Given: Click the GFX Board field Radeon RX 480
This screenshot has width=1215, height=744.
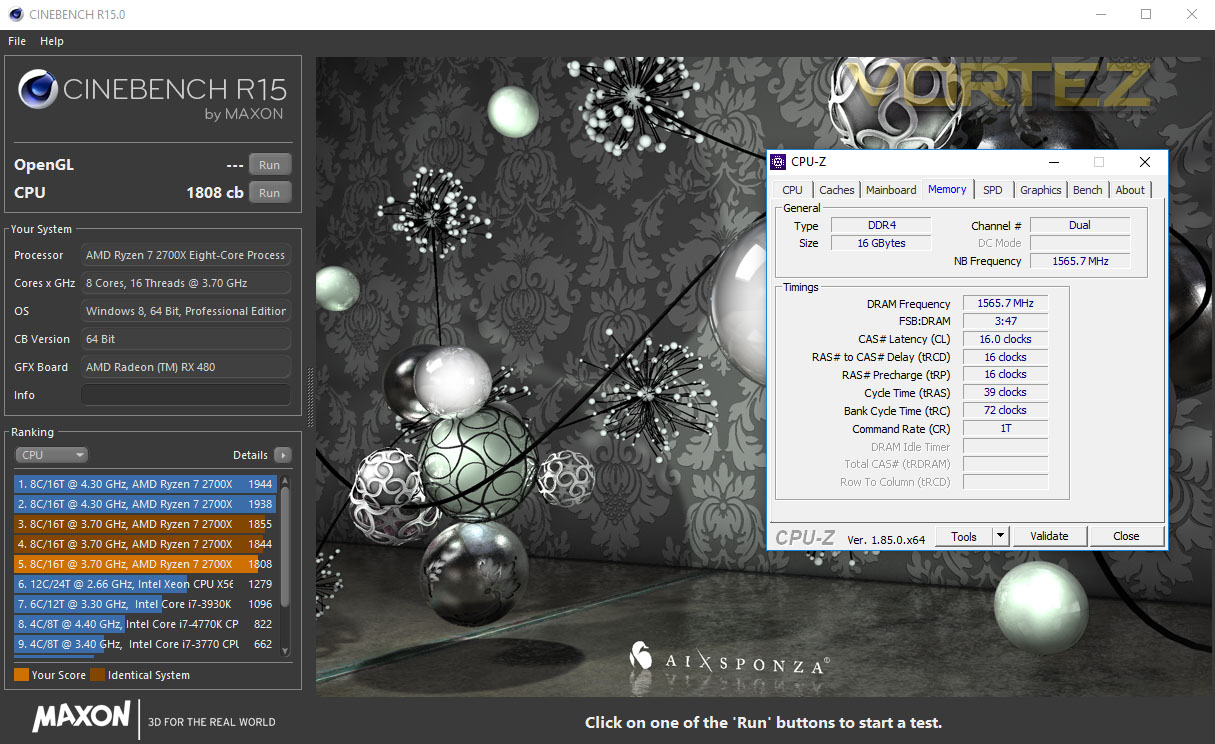Looking at the screenshot, I should tap(186, 367).
